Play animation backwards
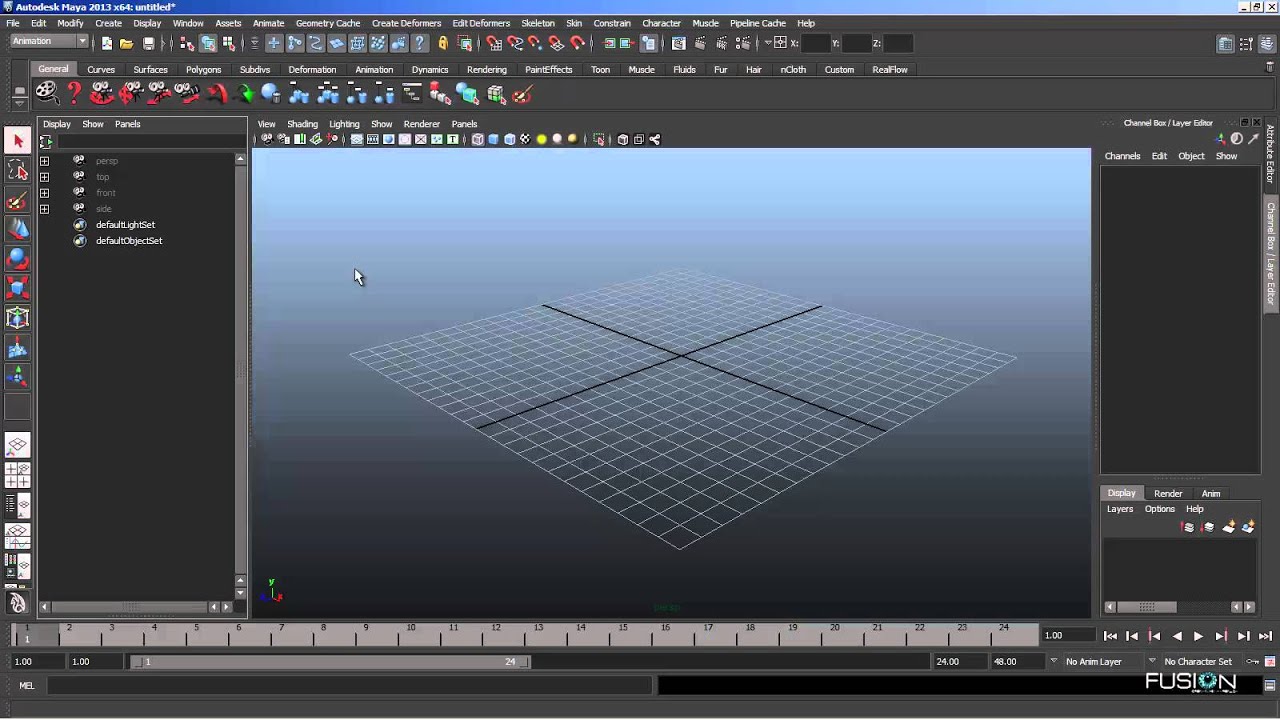Image resolution: width=1280 pixels, height=720 pixels. (1177, 636)
